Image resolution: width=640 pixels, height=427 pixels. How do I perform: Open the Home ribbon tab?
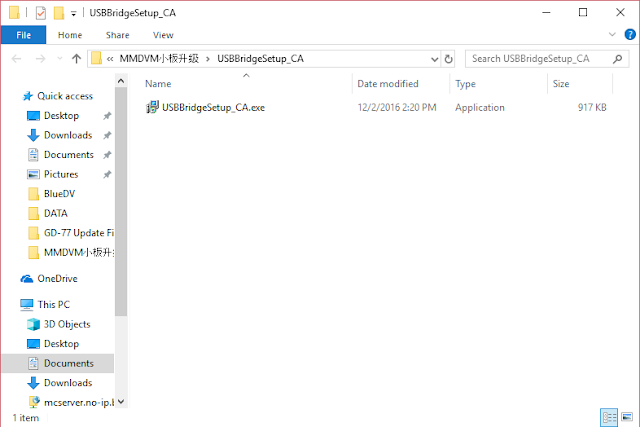tap(70, 35)
